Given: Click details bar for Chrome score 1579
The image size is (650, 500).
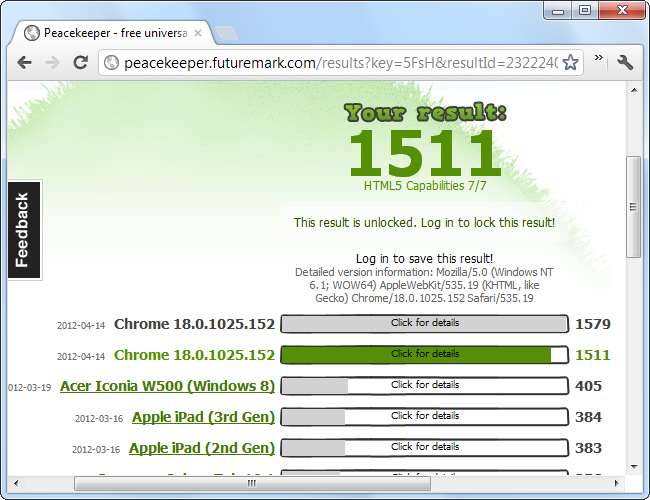Looking at the screenshot, I should coord(424,323).
